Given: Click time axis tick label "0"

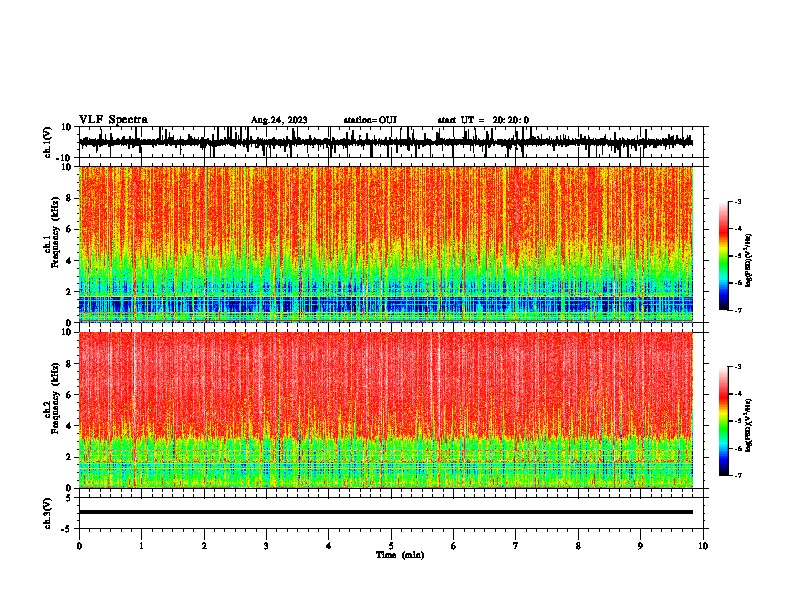Looking at the screenshot, I should 79,546.
